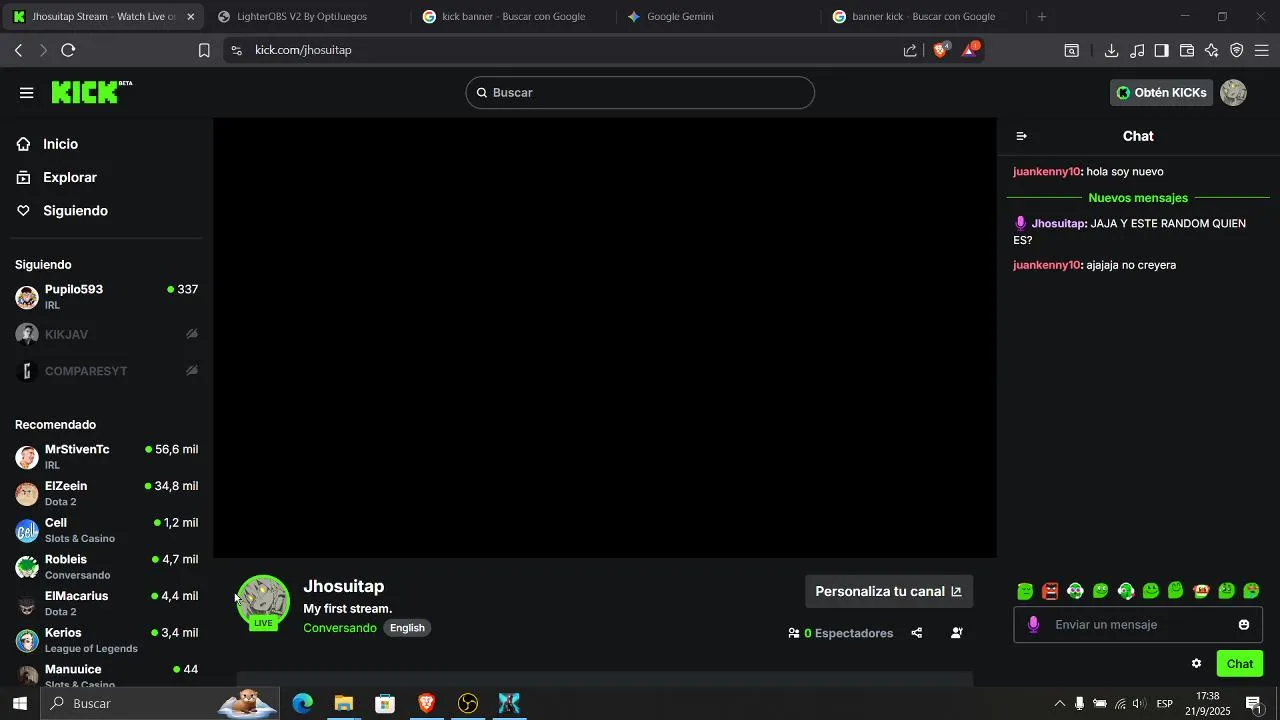
Task: Close the Jhosuitap Stream tab
Action: [x=191, y=17]
